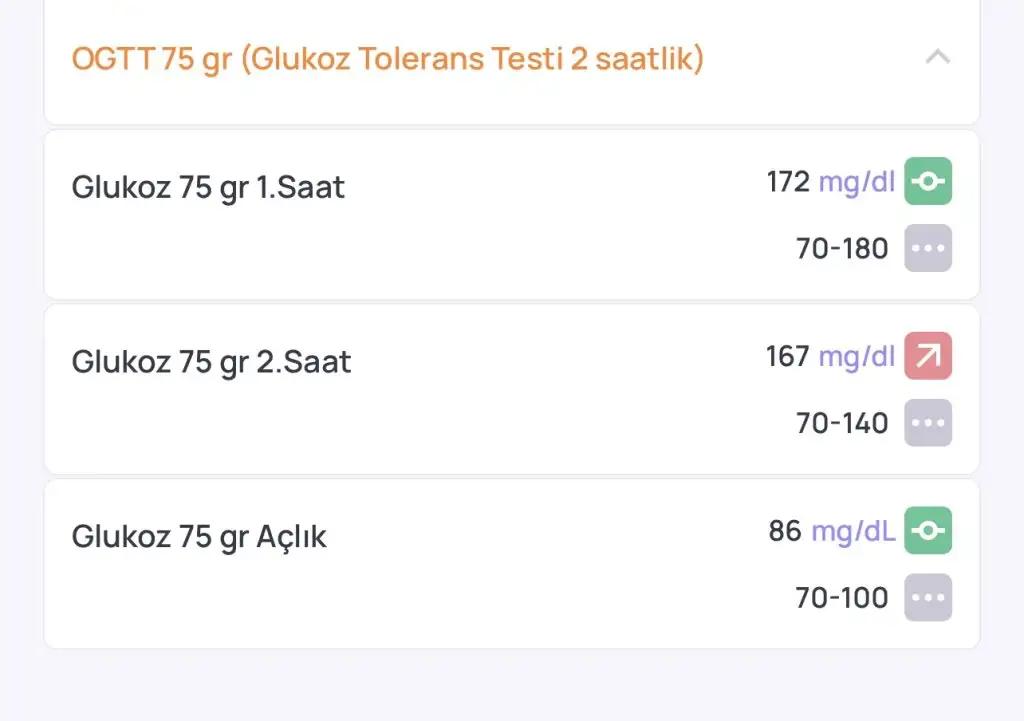The width and height of the screenshot is (1024, 721).
Task: Click the 70-140 reference range
Action: pyautogui.click(x=842, y=424)
